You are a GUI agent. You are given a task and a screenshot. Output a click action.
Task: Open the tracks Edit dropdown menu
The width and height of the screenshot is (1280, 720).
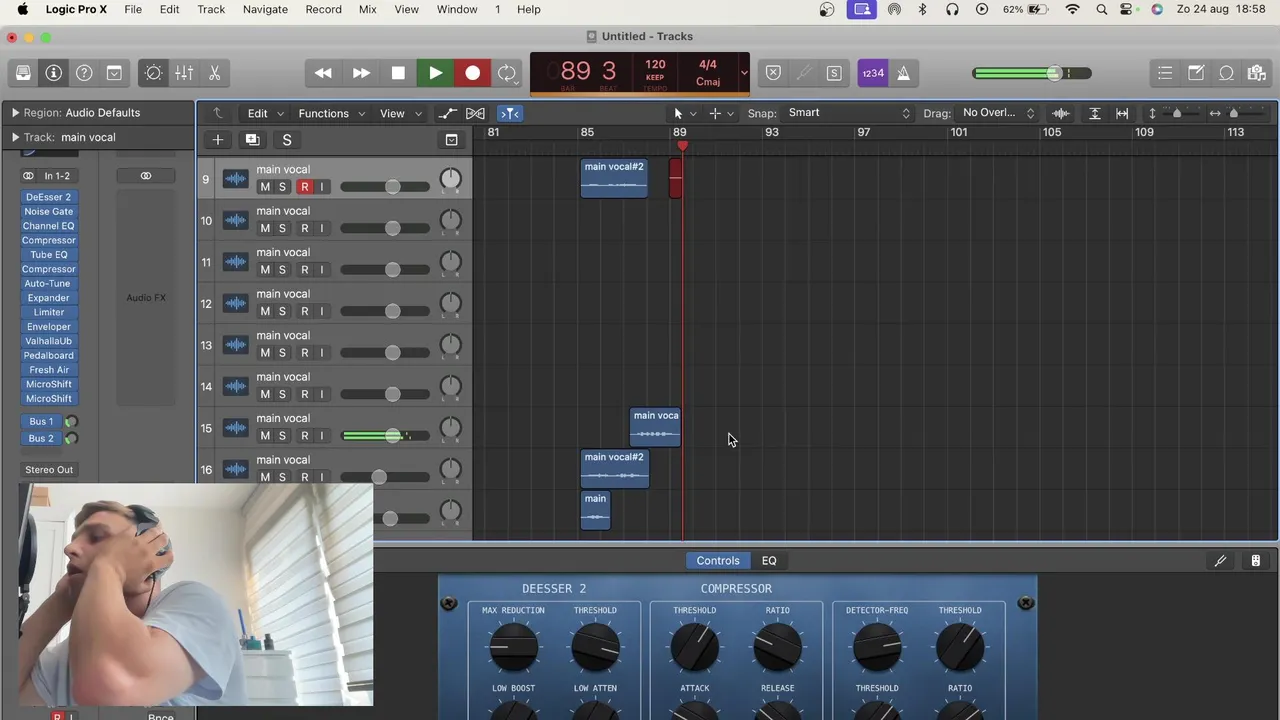(x=266, y=113)
